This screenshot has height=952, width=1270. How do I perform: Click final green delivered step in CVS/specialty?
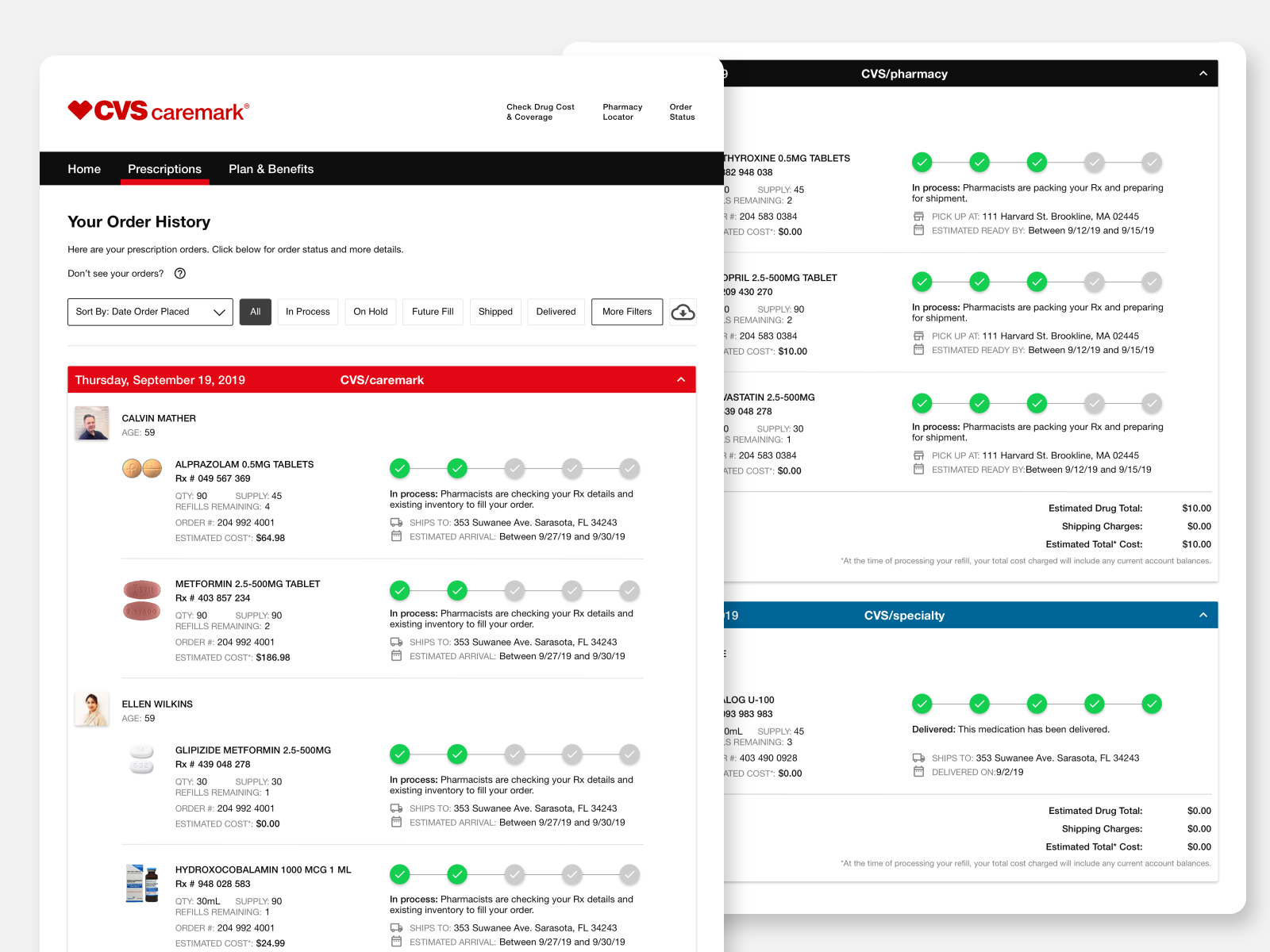pos(1152,704)
